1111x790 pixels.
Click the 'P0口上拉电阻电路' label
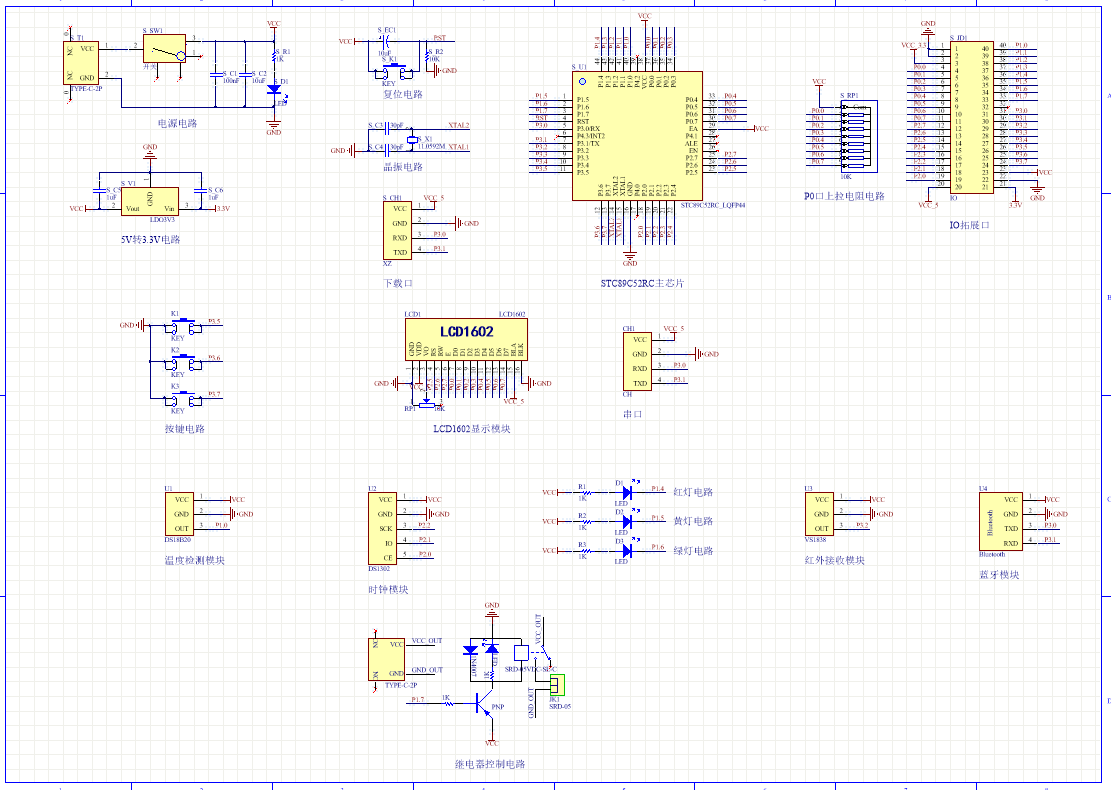pyautogui.click(x=844, y=196)
